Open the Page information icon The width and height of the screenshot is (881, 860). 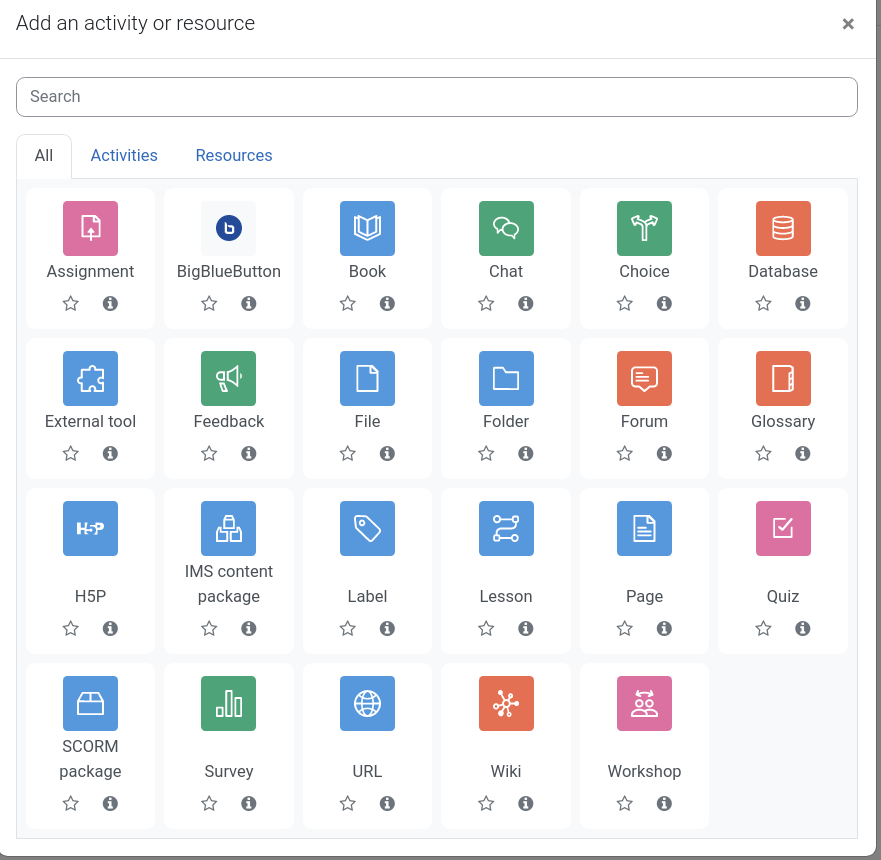pyautogui.click(x=664, y=628)
